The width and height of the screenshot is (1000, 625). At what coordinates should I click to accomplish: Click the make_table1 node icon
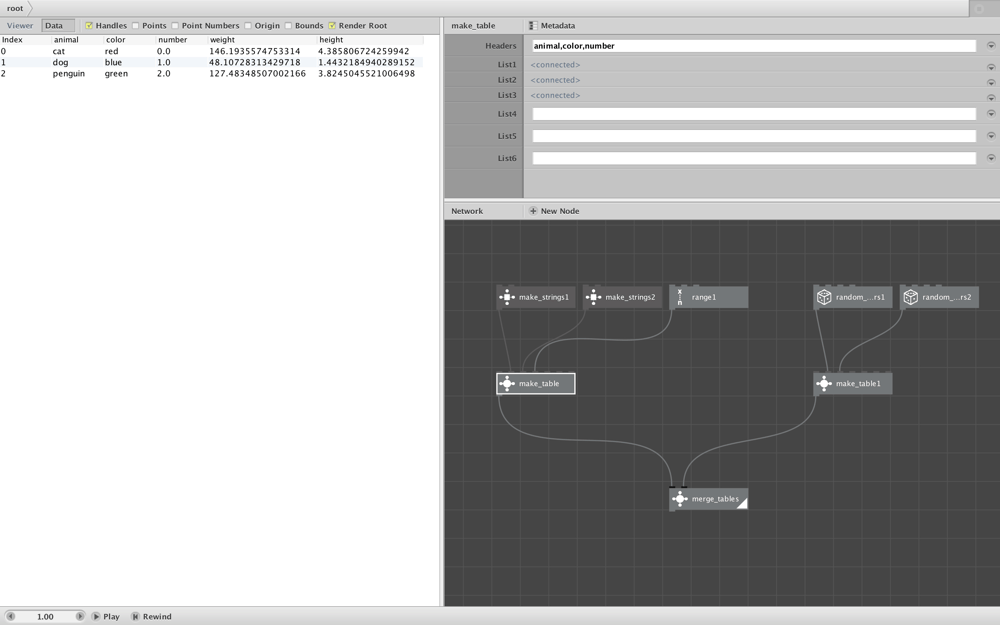824,383
